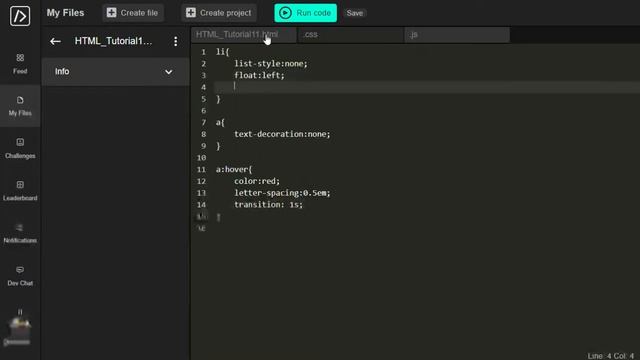The height and width of the screenshot is (360, 640).
Task: Click line number 10 in the gutter
Action: [202, 158]
